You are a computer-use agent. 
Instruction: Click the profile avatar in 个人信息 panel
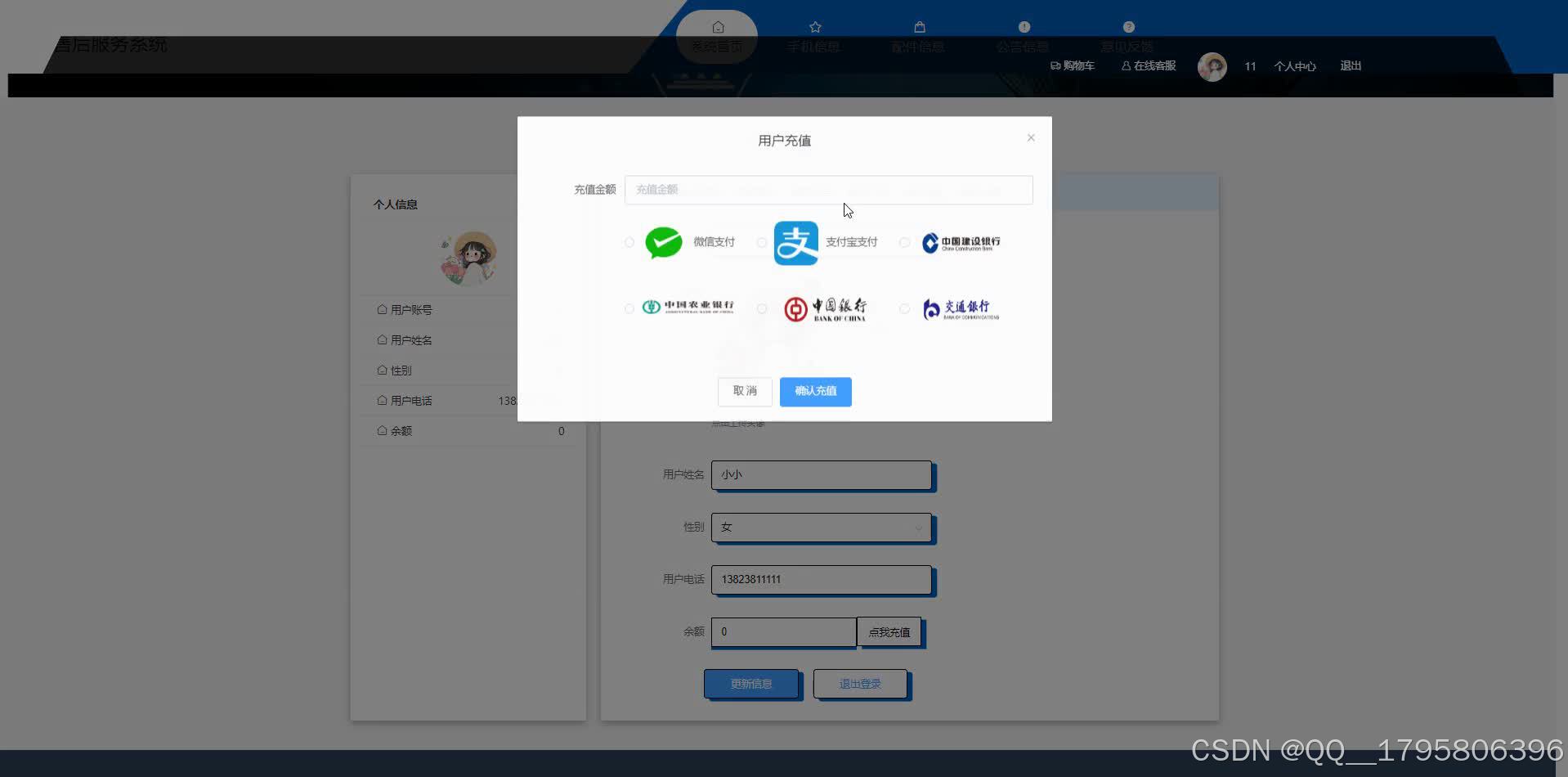pyautogui.click(x=468, y=258)
